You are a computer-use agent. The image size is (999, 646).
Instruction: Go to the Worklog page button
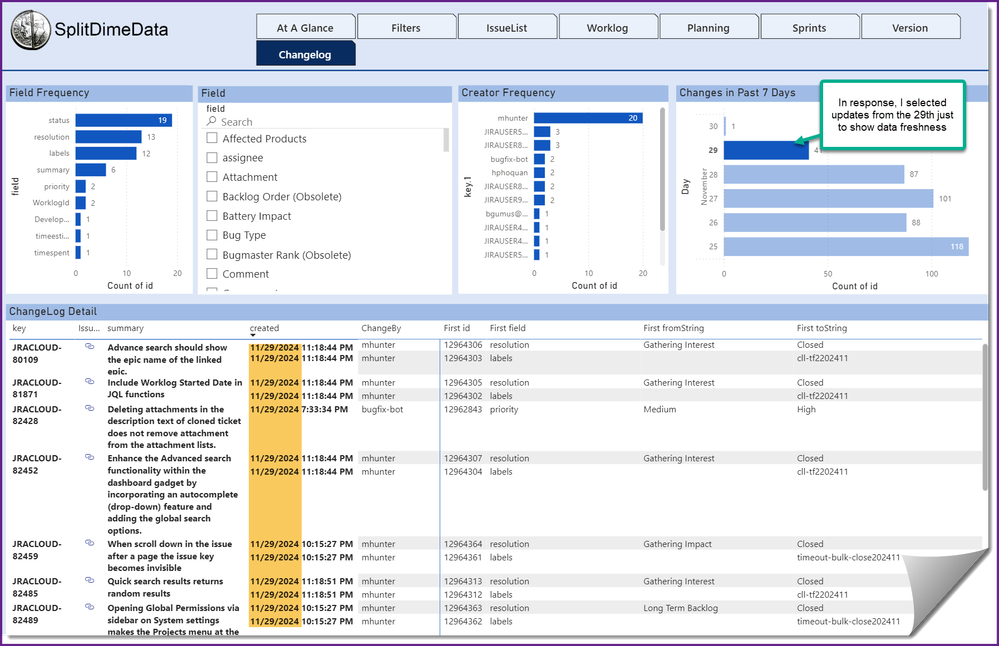607,28
